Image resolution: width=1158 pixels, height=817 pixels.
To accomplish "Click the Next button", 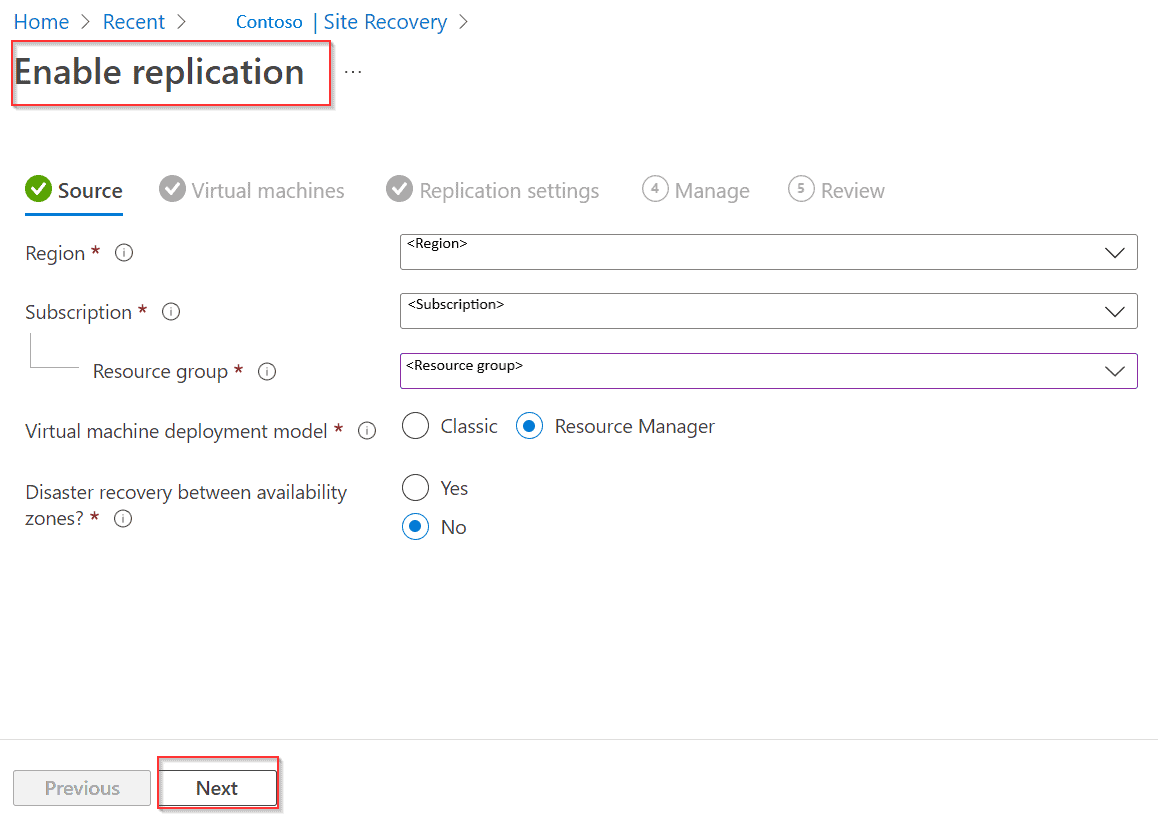I will 217,787.
